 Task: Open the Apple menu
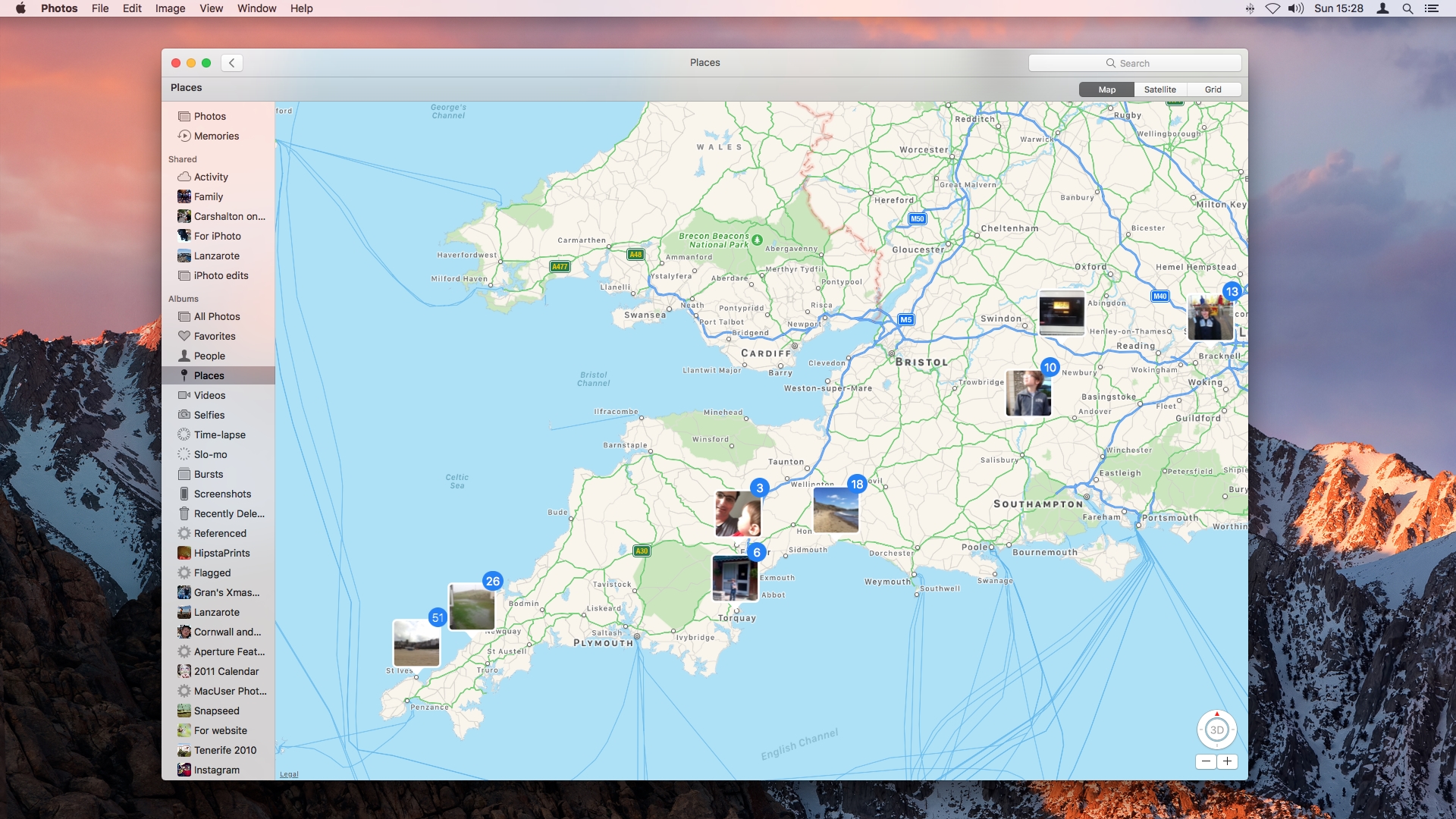pyautogui.click(x=20, y=8)
